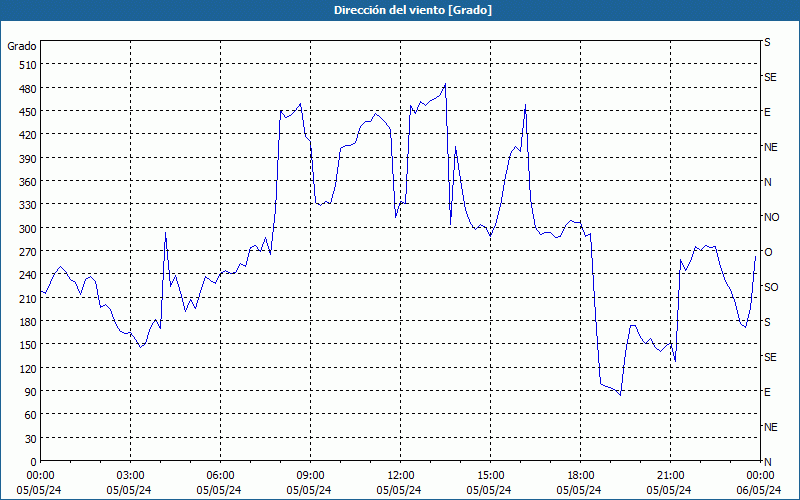Click the 21:00 time axis label
The height and width of the screenshot is (500, 800).
pos(669,476)
